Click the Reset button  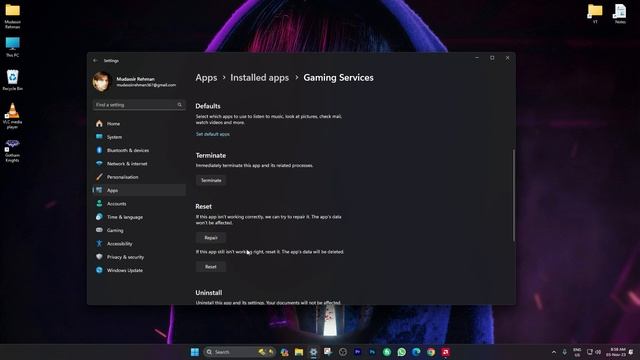[x=211, y=267]
